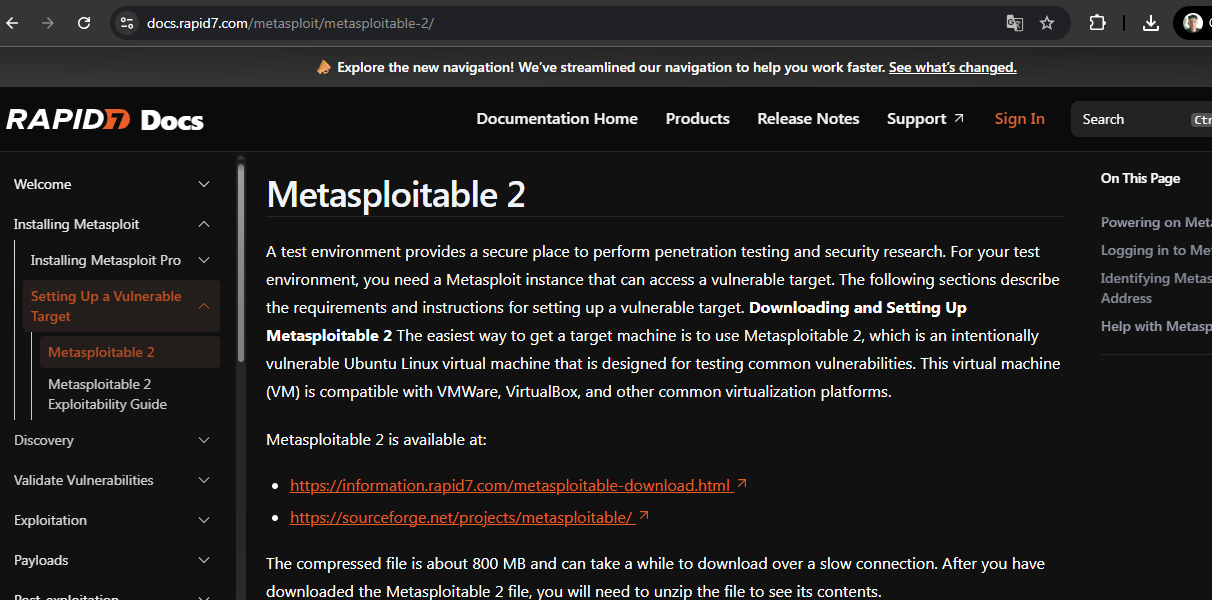Screen dimensions: 1212x600
Task: Collapse the Installing Metasploit section
Action: [204, 224]
